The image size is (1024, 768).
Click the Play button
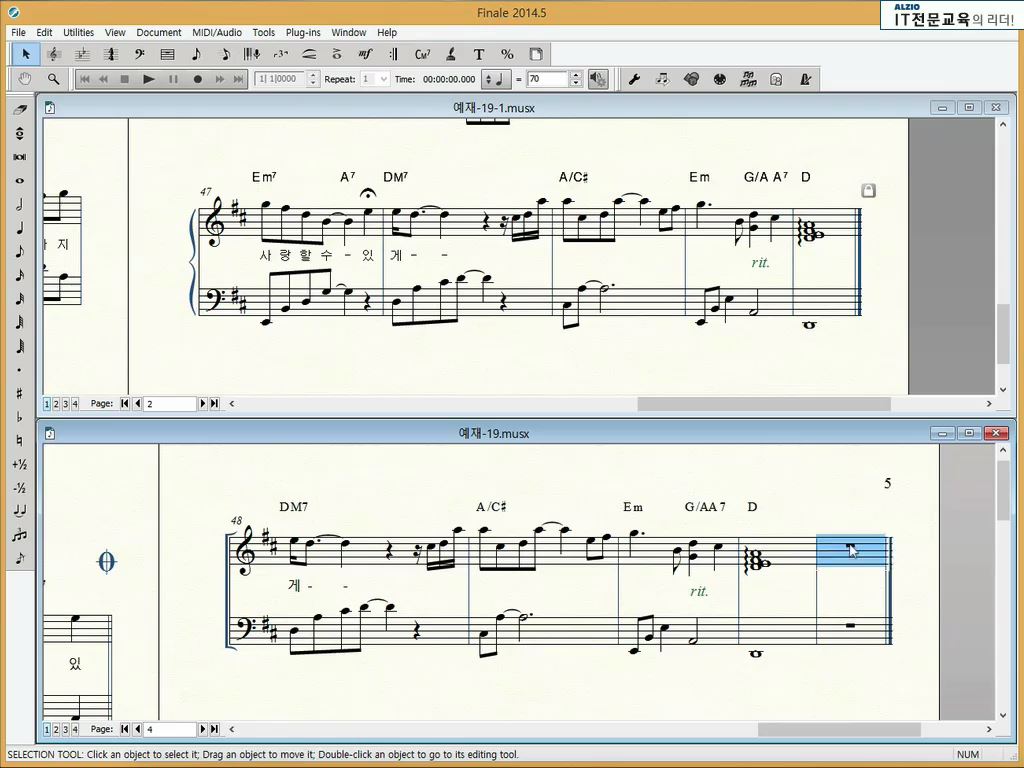(x=149, y=79)
